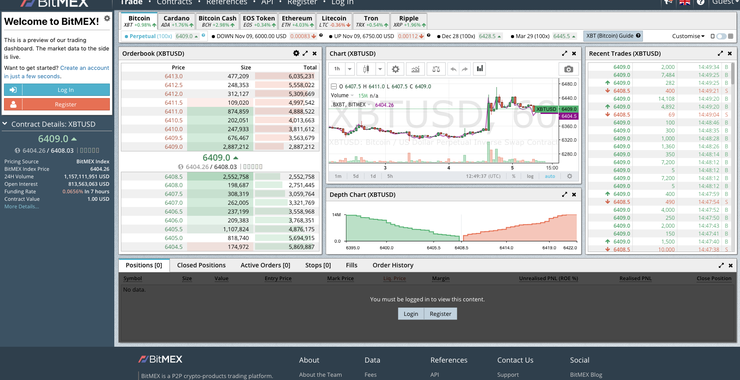
Task: Open the chart Indicators button
Action: [x=415, y=69]
